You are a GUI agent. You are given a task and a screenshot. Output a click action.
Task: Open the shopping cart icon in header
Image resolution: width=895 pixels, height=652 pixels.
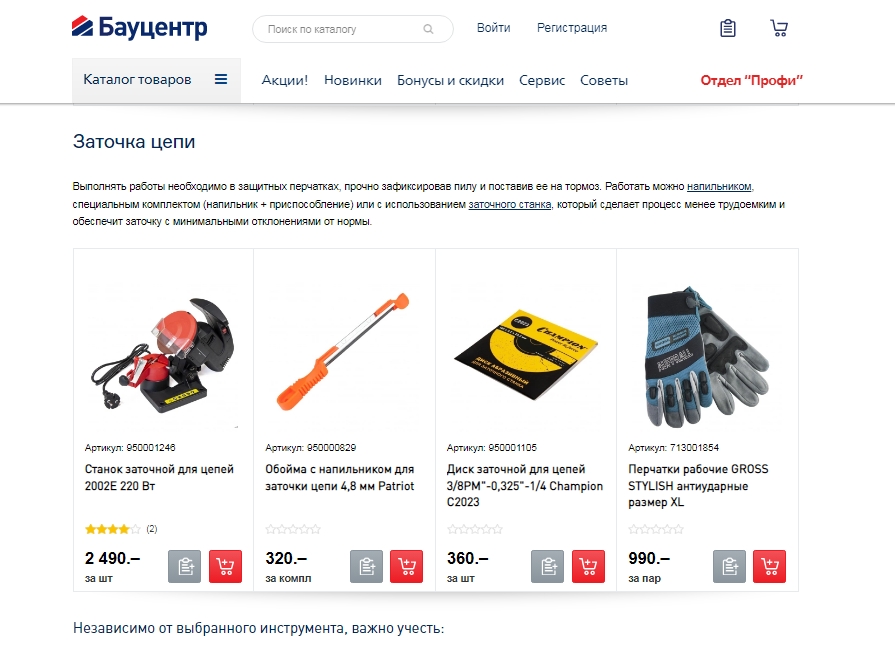[x=779, y=28]
